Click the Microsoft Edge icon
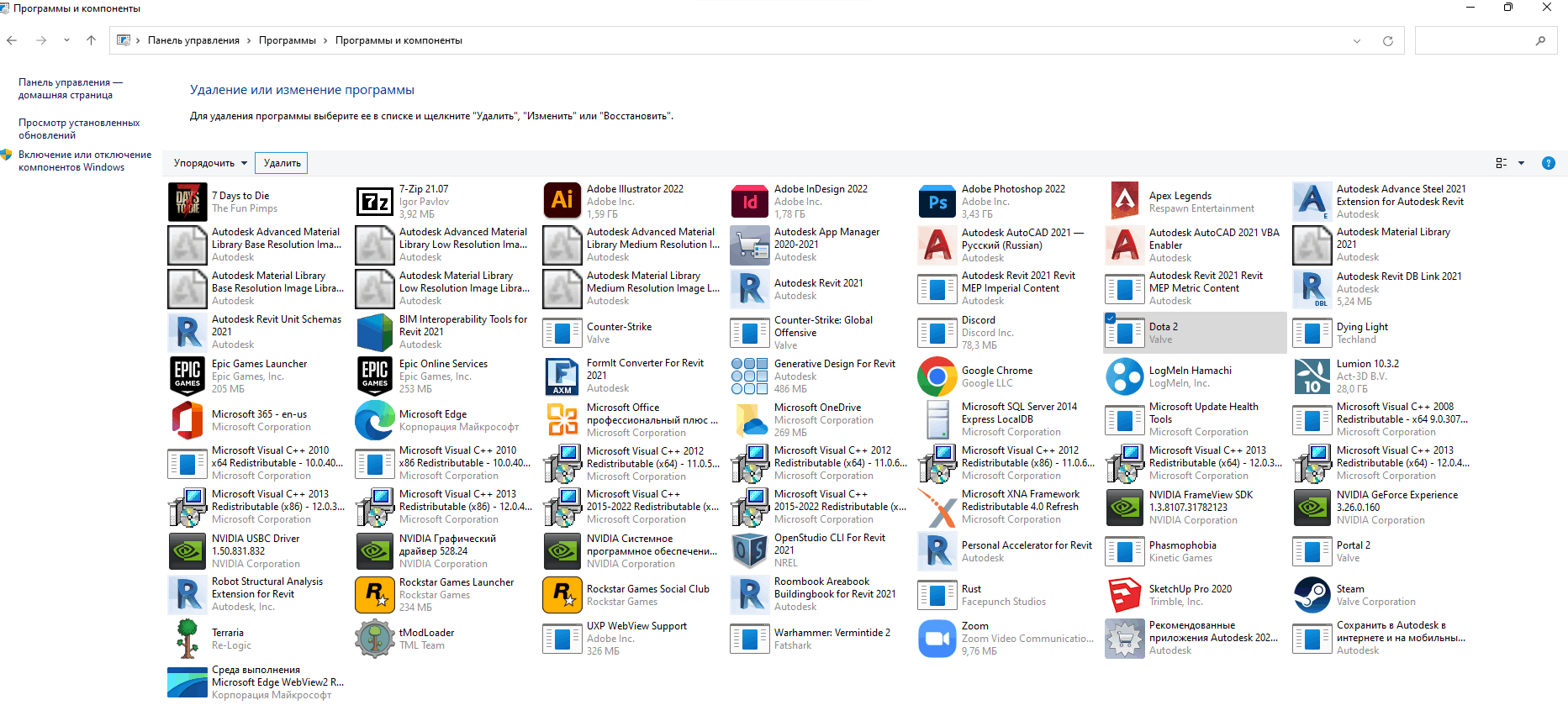1568x721 pixels. click(375, 420)
